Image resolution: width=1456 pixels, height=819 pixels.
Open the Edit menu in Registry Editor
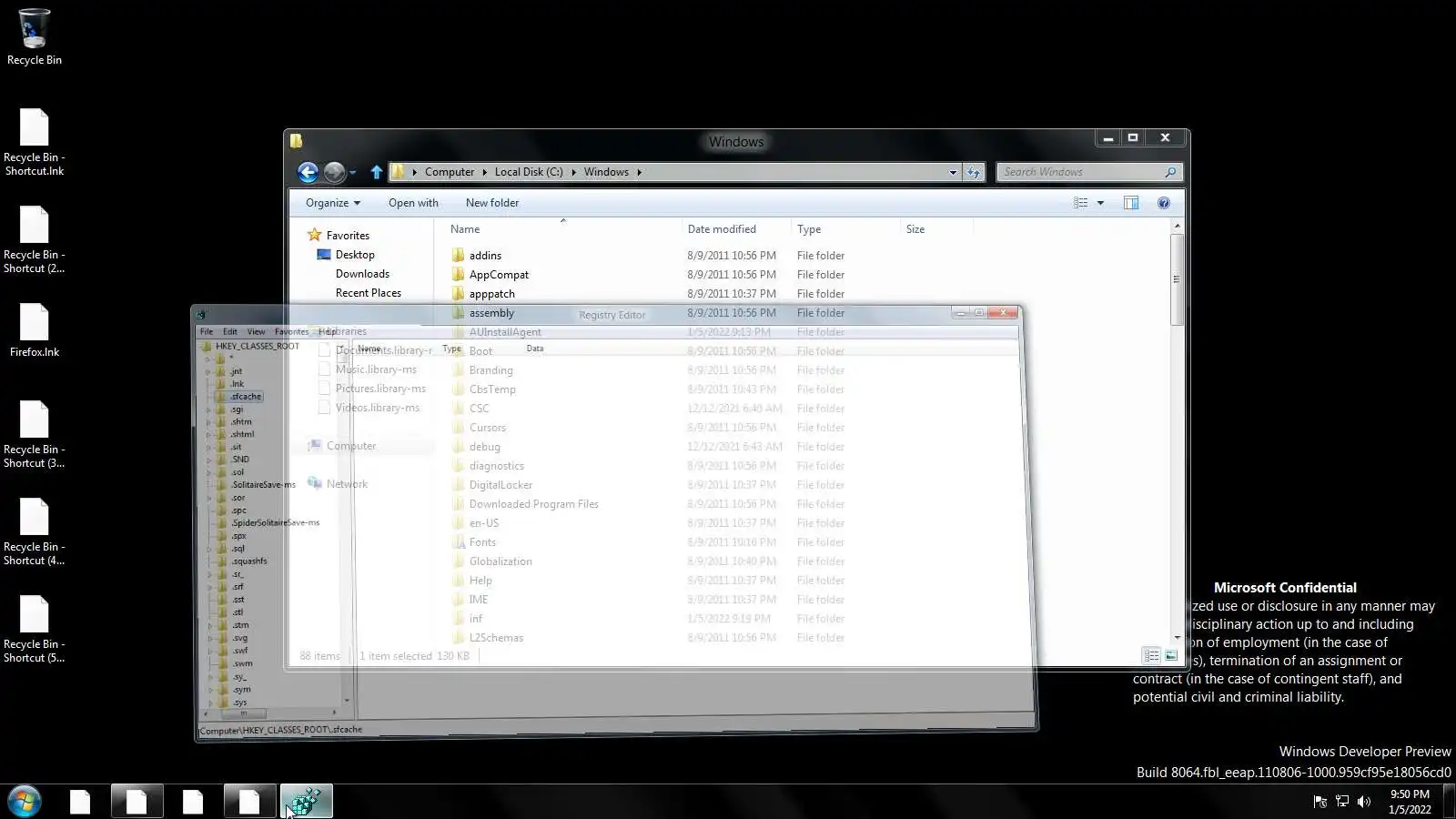[230, 331]
